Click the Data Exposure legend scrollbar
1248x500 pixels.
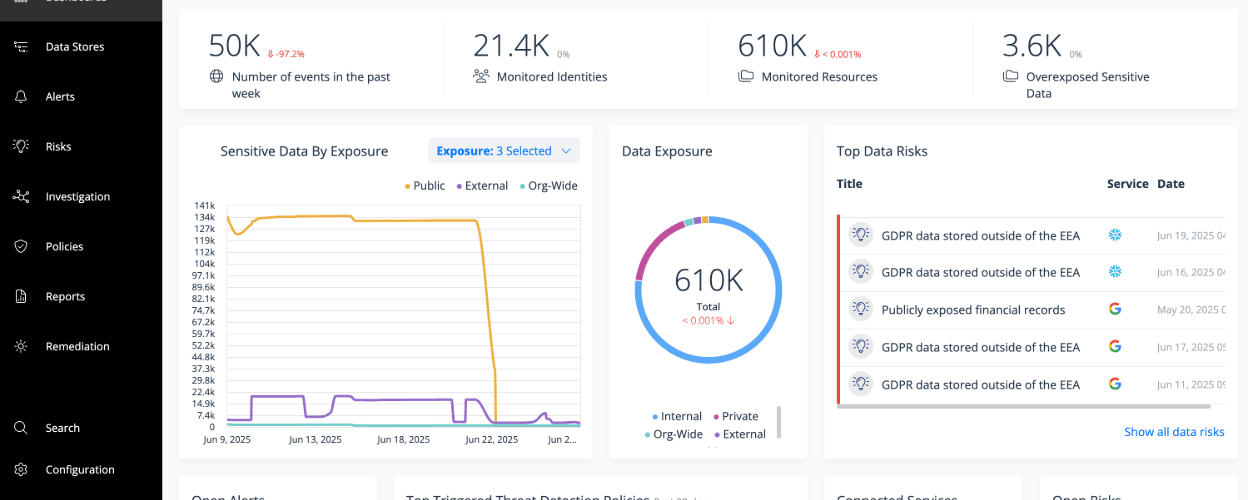click(x=779, y=422)
